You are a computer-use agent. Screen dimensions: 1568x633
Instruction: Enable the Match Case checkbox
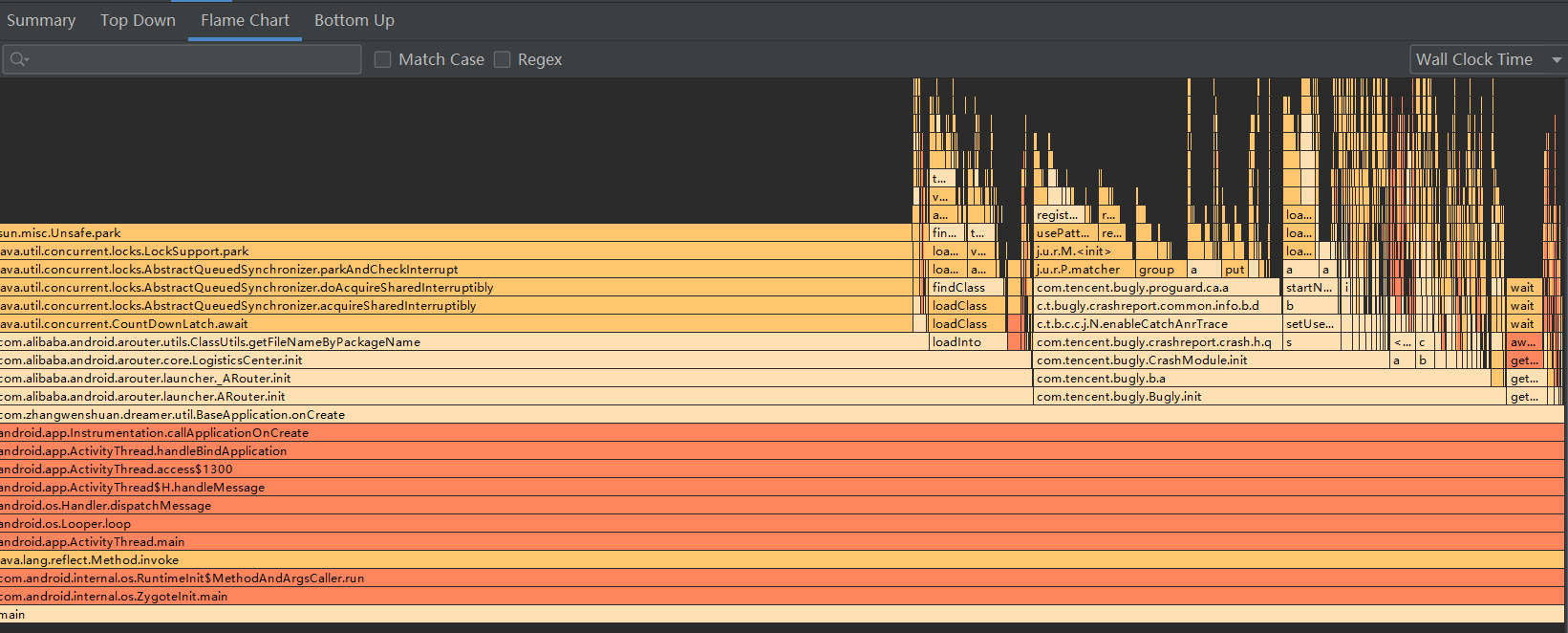pyautogui.click(x=383, y=59)
